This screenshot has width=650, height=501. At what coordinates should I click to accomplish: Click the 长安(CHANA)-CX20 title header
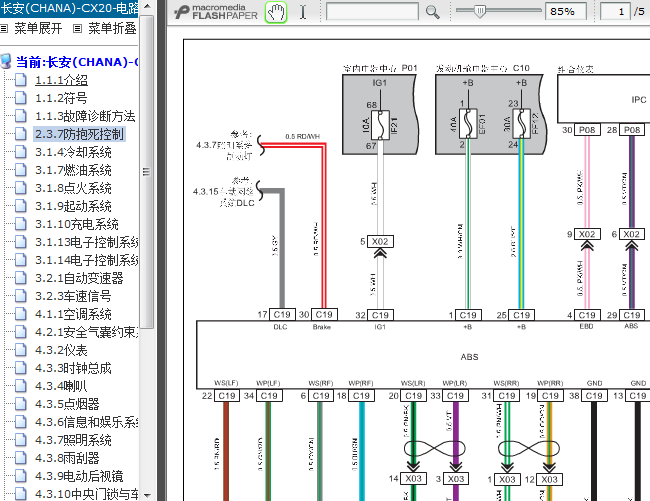click(x=69, y=8)
